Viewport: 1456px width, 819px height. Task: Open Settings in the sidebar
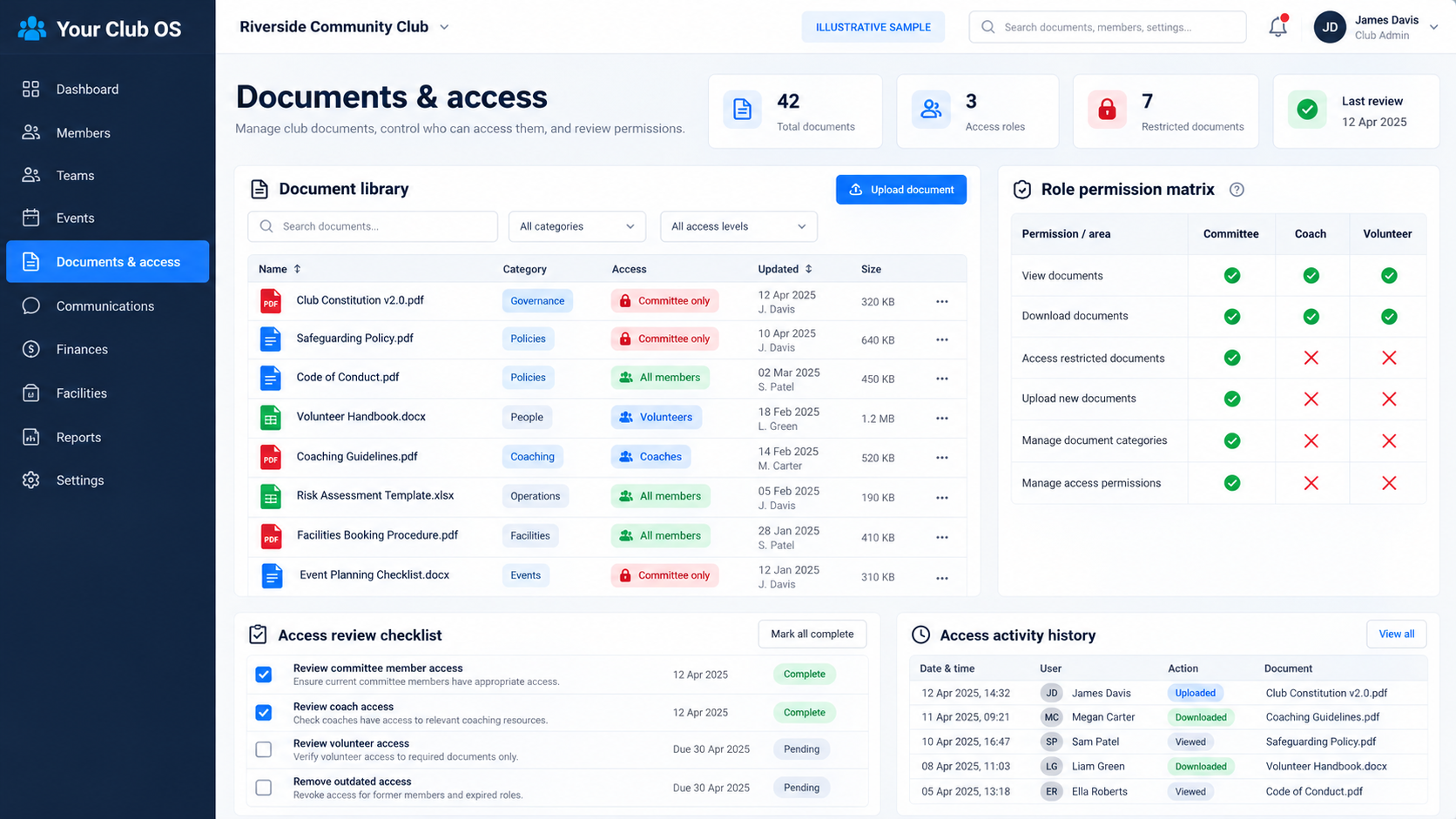pos(107,480)
